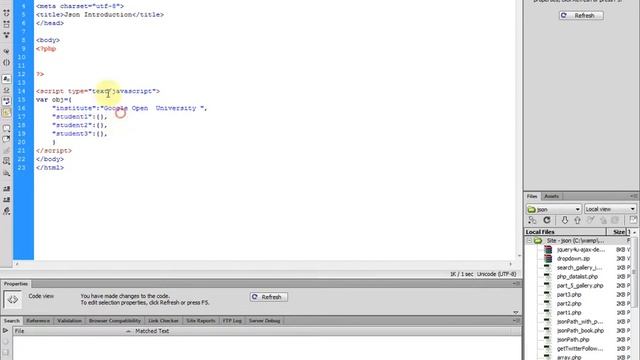Click the Indent Code icon

[7, 189]
